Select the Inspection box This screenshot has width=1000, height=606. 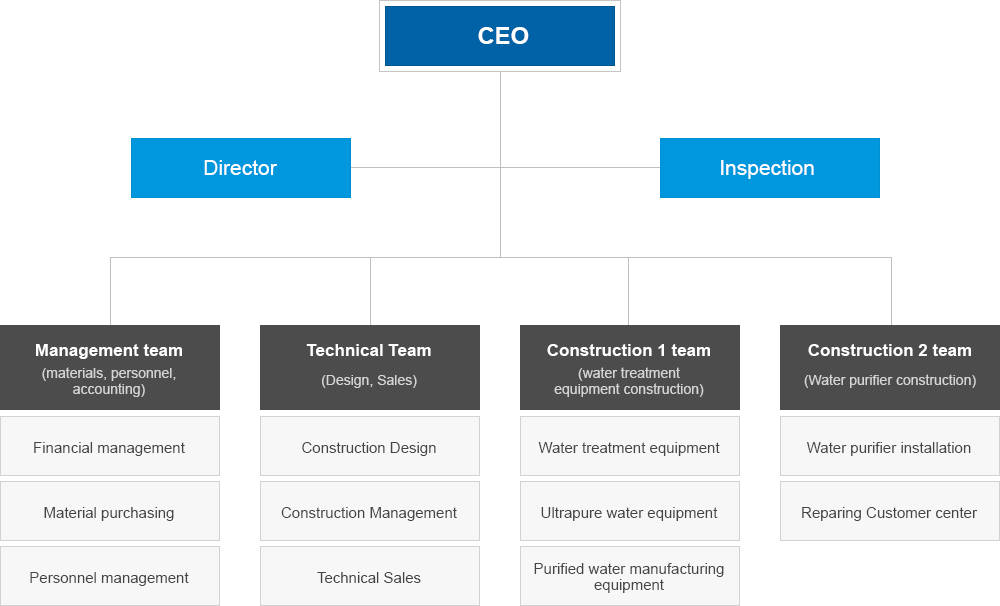770,168
